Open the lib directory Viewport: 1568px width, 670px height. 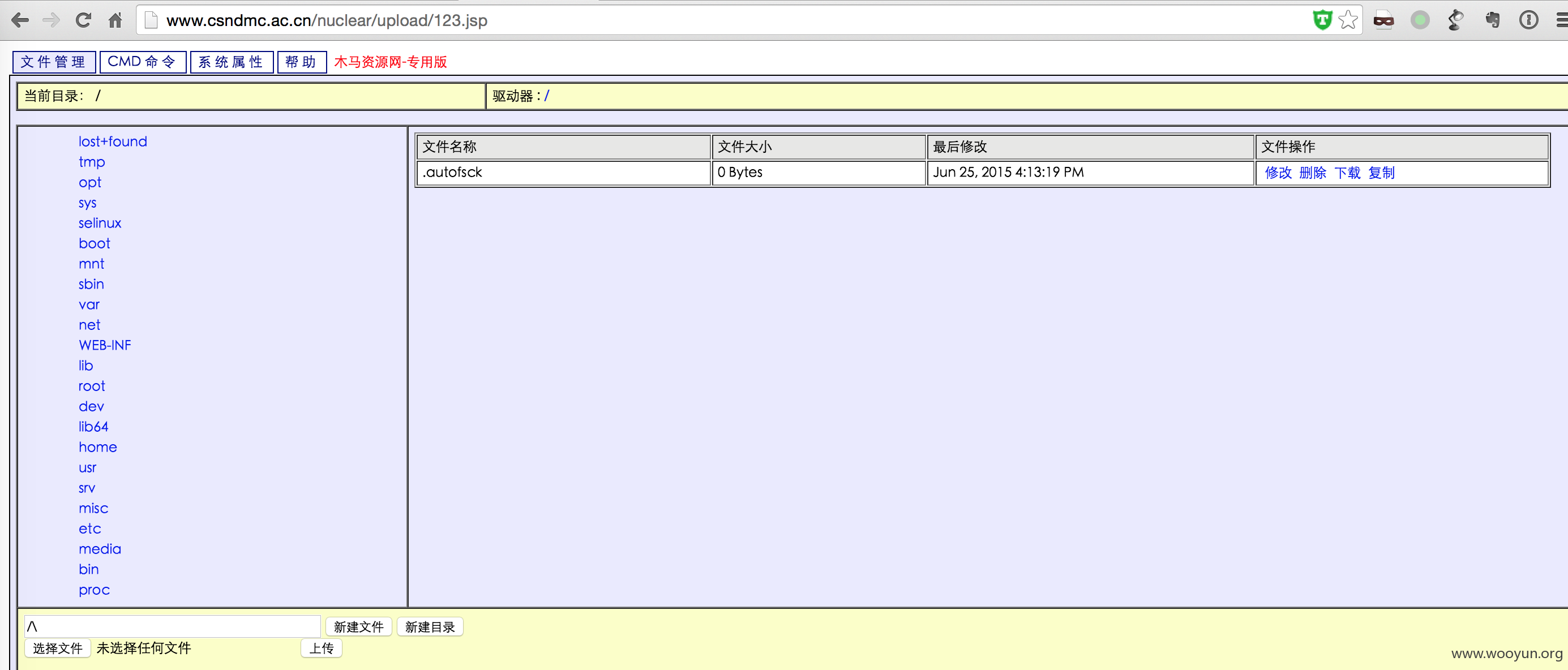86,366
